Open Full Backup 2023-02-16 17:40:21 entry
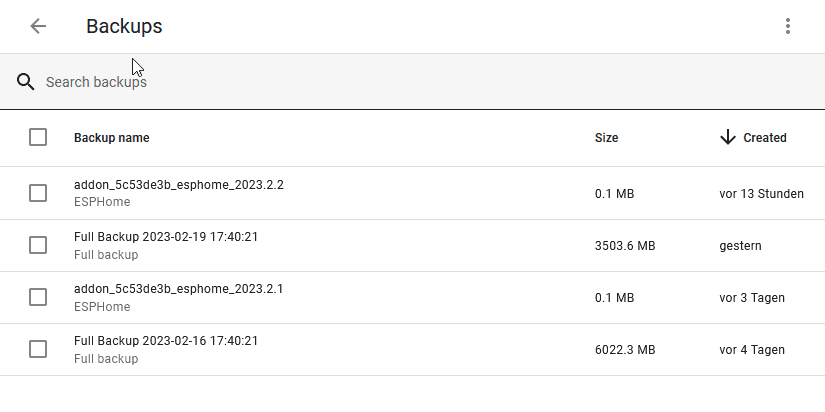The image size is (825, 412). 166,341
